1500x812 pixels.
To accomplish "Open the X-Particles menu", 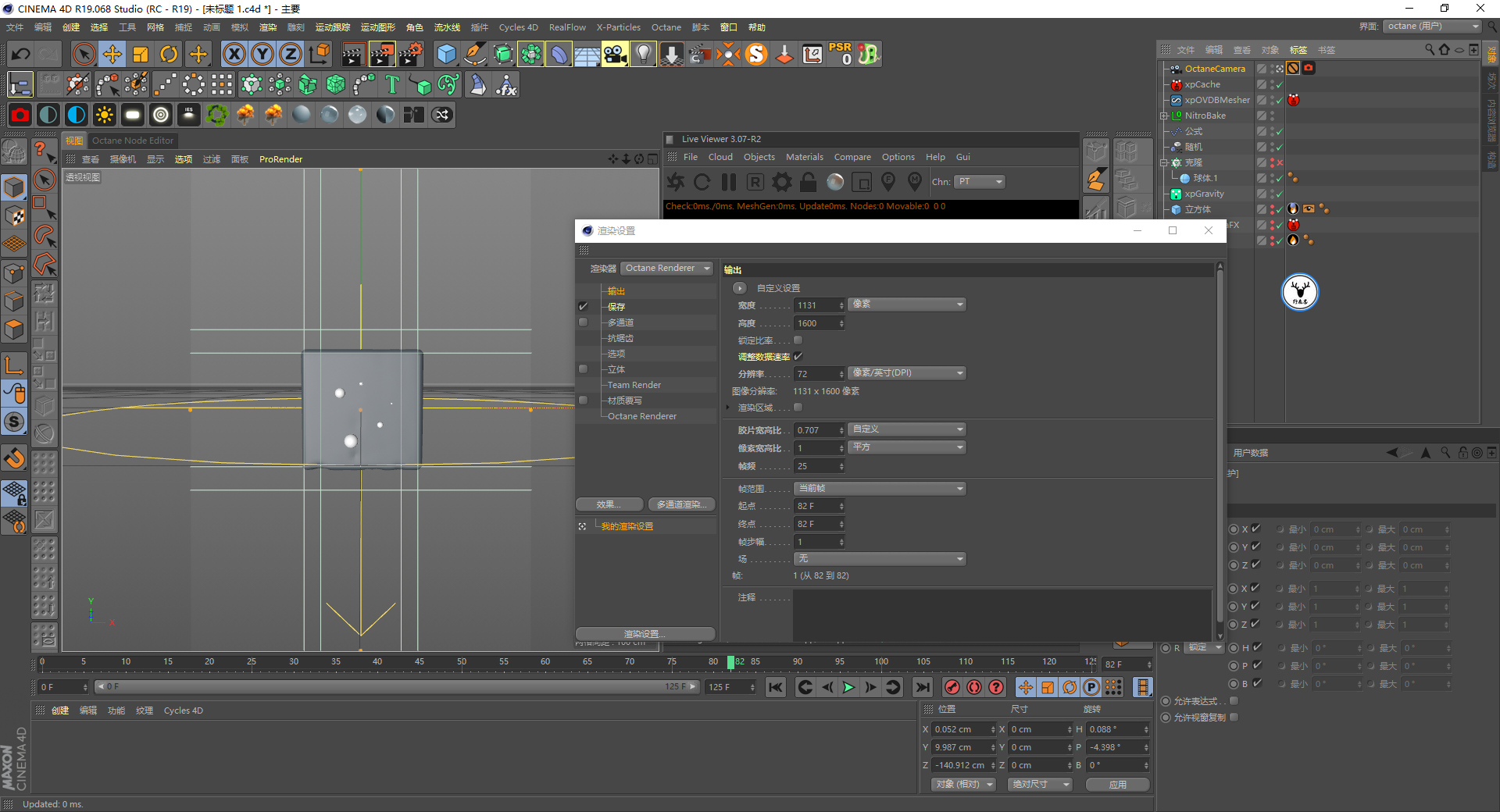I will point(619,27).
